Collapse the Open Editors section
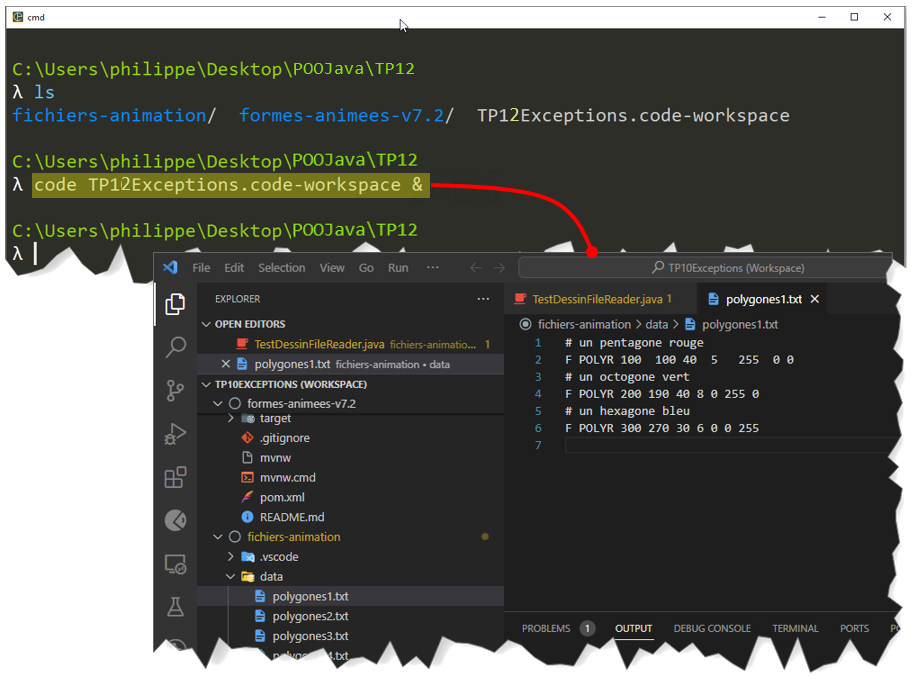 pos(207,324)
